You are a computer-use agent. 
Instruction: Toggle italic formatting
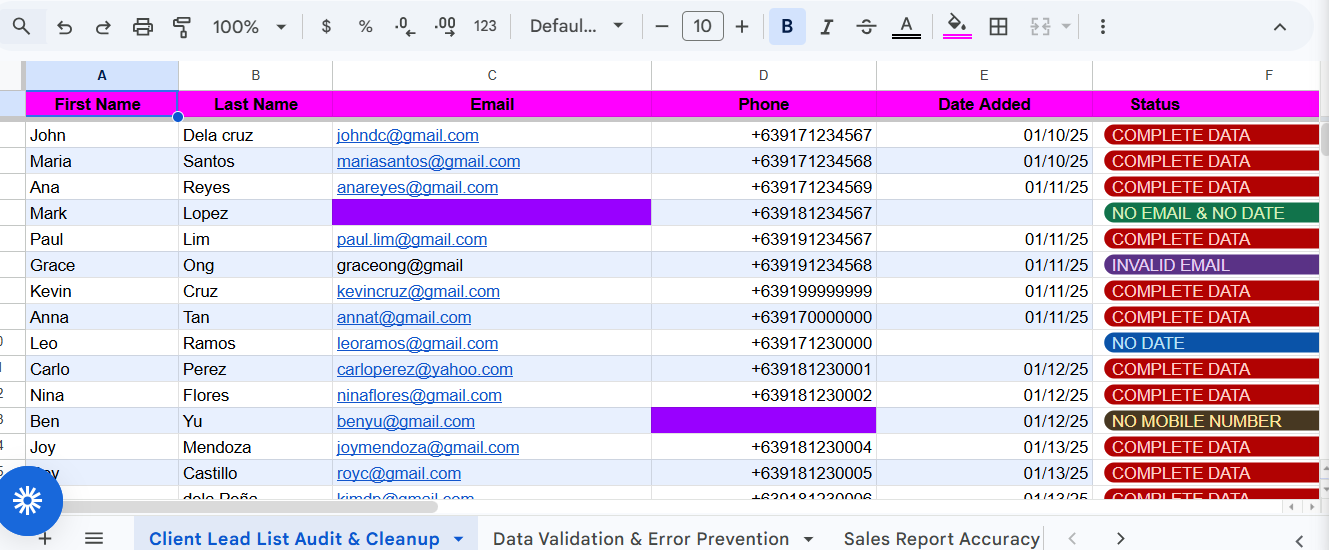pos(826,27)
